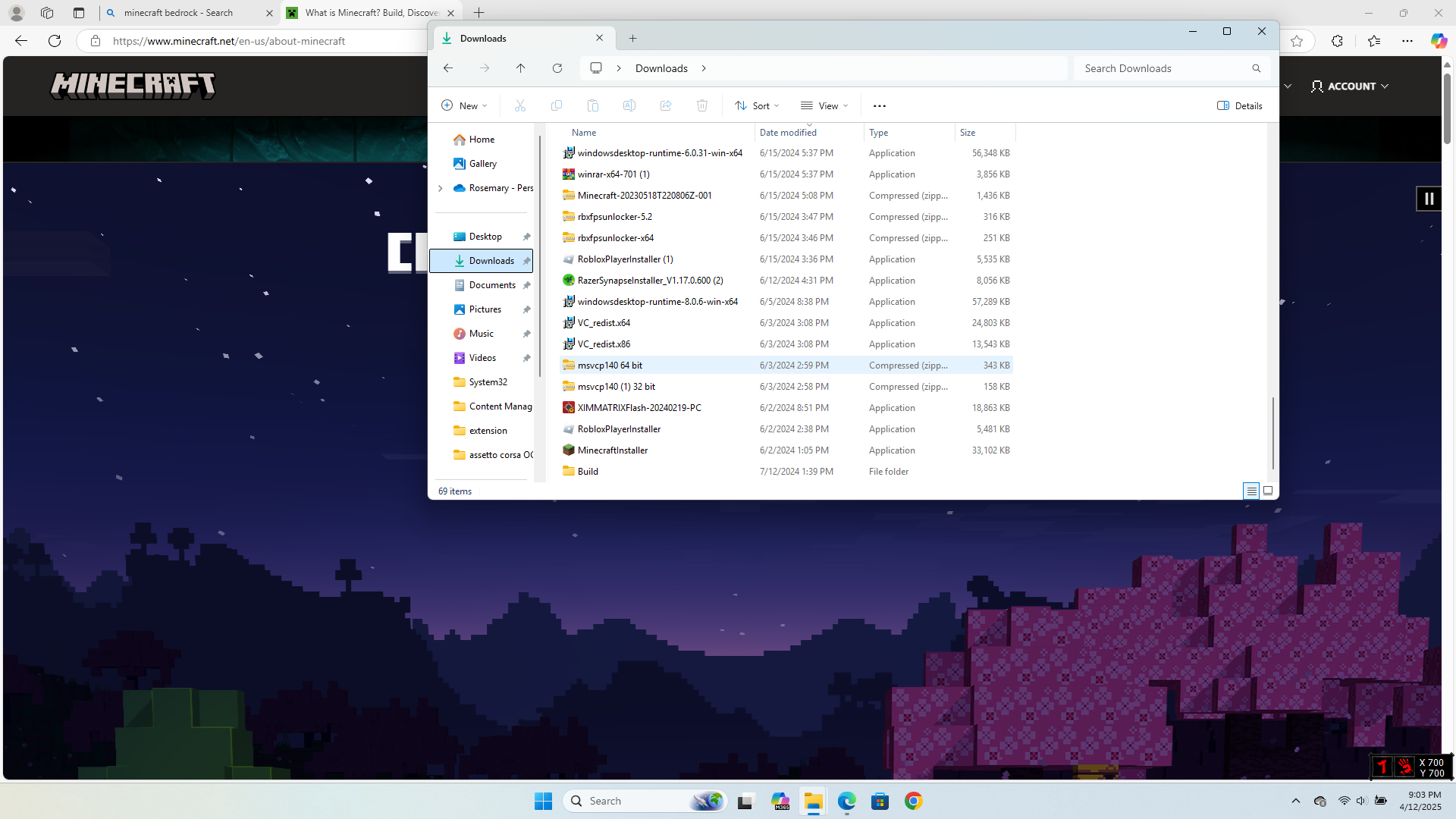
Task: Open the Edge profile icon
Action: pyautogui.click(x=16, y=13)
